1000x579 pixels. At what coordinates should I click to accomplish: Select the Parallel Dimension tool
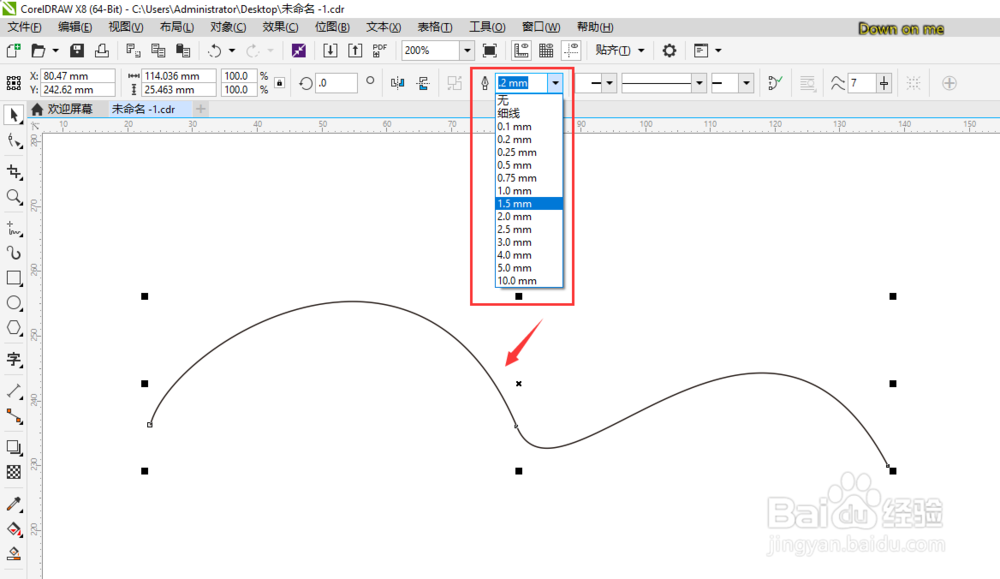(x=13, y=391)
